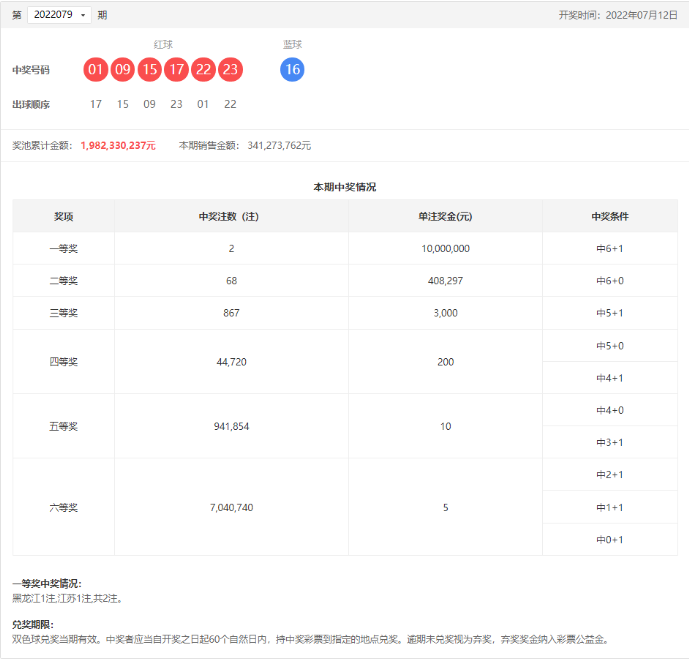Click the 中0+1 condition cell
The height and width of the screenshot is (660, 689).
[x=610, y=540]
